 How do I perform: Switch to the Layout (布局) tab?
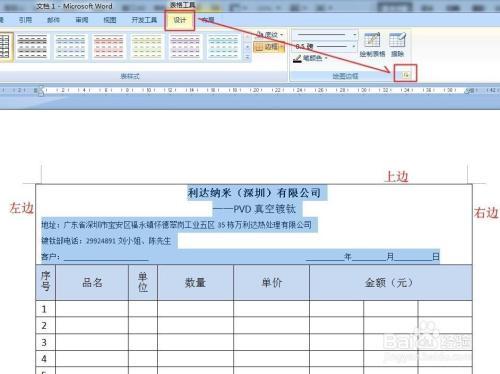pos(208,20)
